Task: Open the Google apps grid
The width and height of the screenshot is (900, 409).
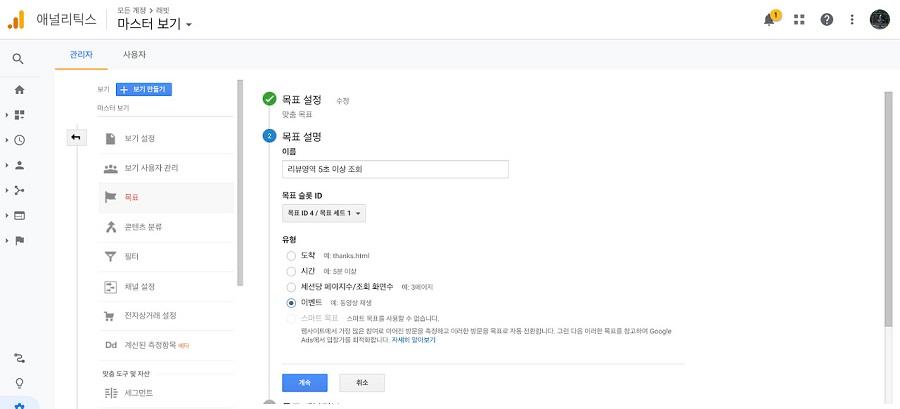Action: pos(798,20)
